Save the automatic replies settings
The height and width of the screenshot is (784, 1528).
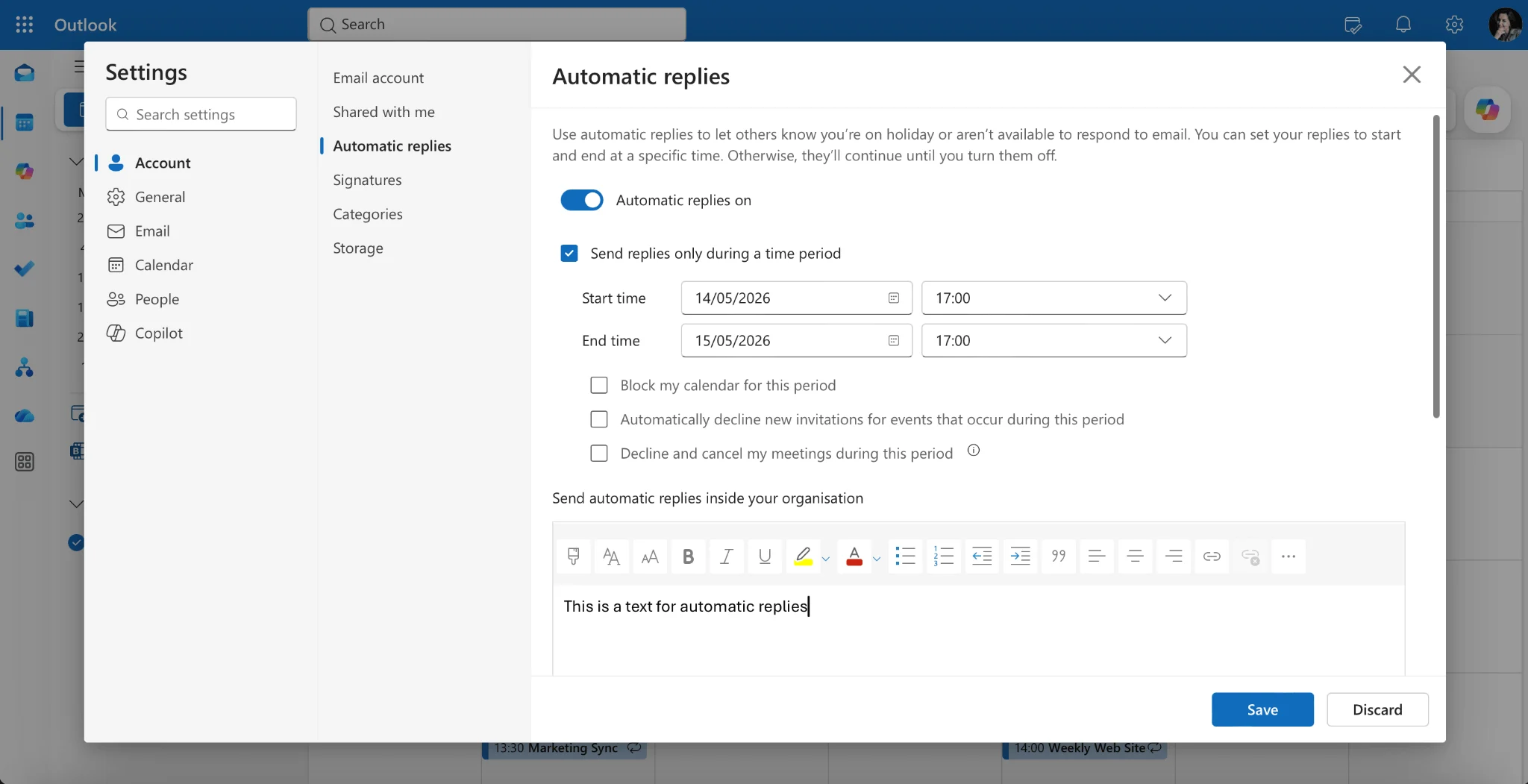click(1262, 709)
